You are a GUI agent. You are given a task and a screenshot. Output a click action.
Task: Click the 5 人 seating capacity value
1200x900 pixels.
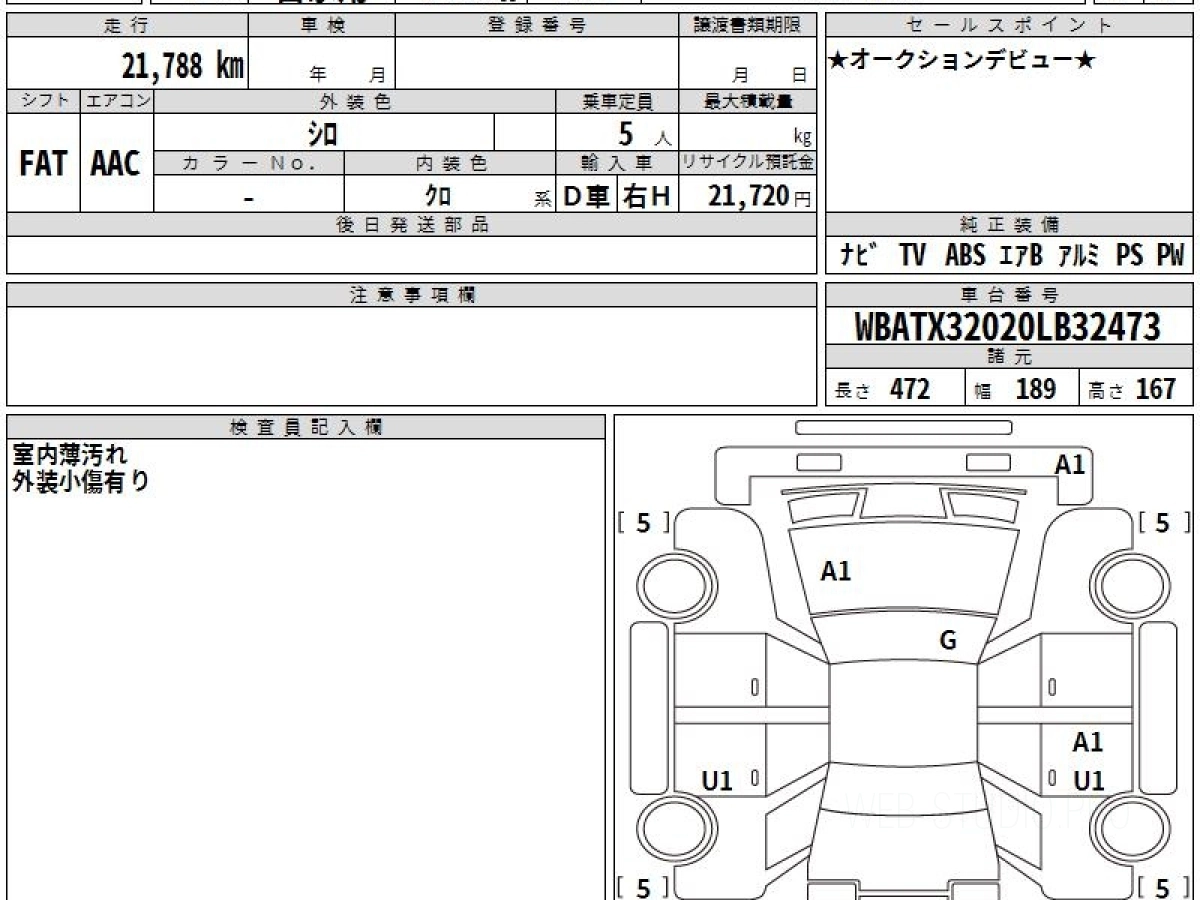tap(644, 133)
